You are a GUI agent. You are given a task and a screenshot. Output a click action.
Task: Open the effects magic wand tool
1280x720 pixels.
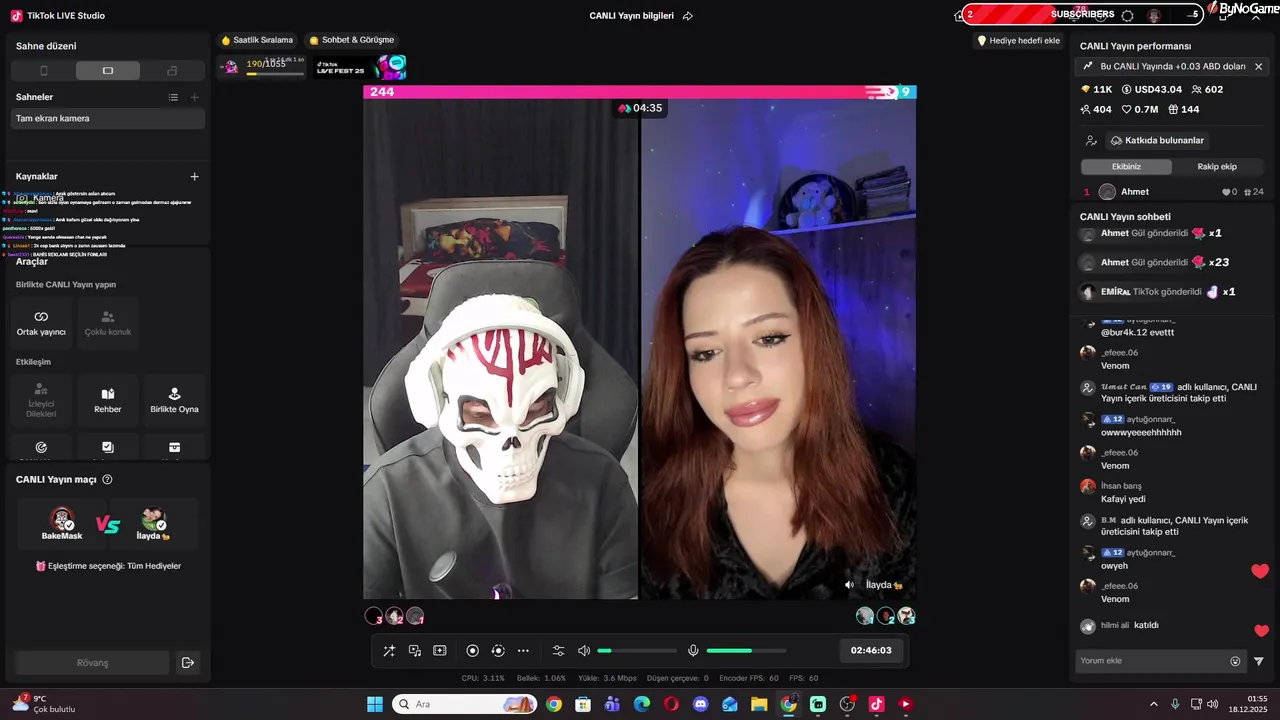(389, 651)
